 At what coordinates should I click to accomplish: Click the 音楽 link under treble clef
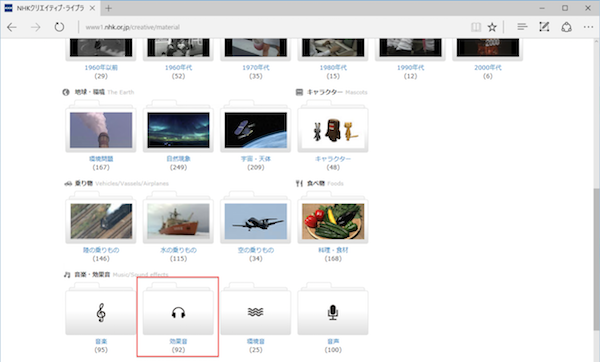coord(101,341)
